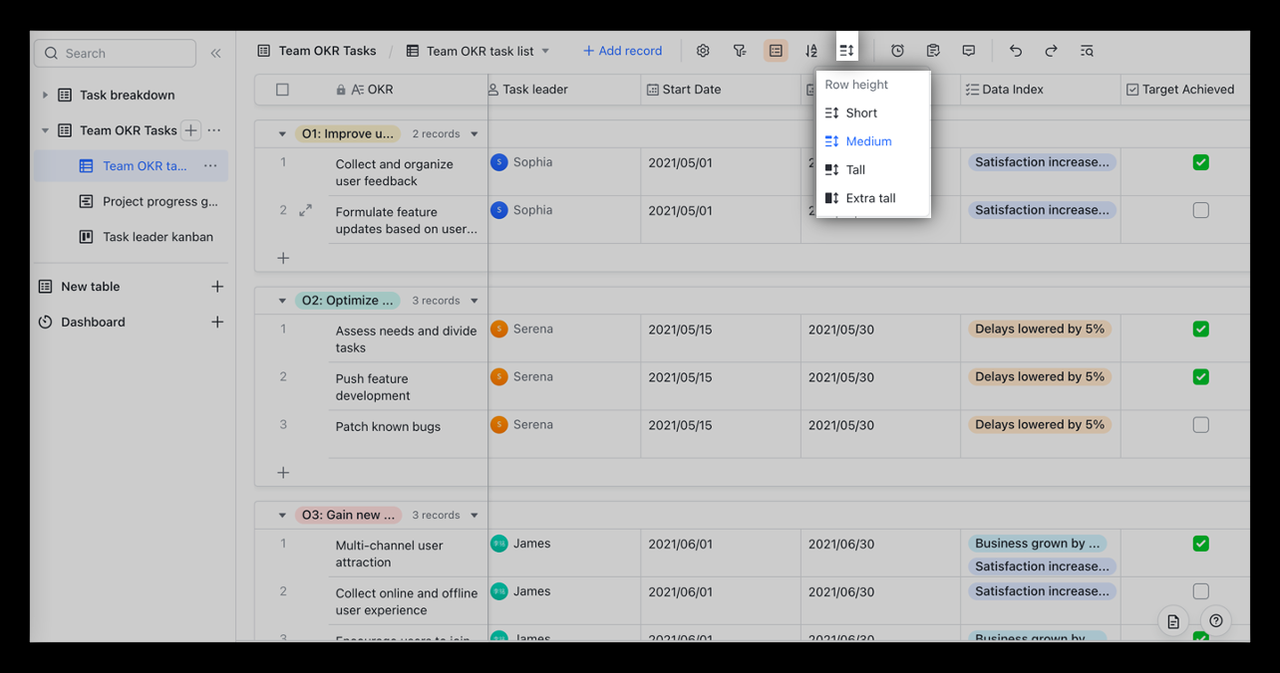Select Short row height option

pos(860,113)
